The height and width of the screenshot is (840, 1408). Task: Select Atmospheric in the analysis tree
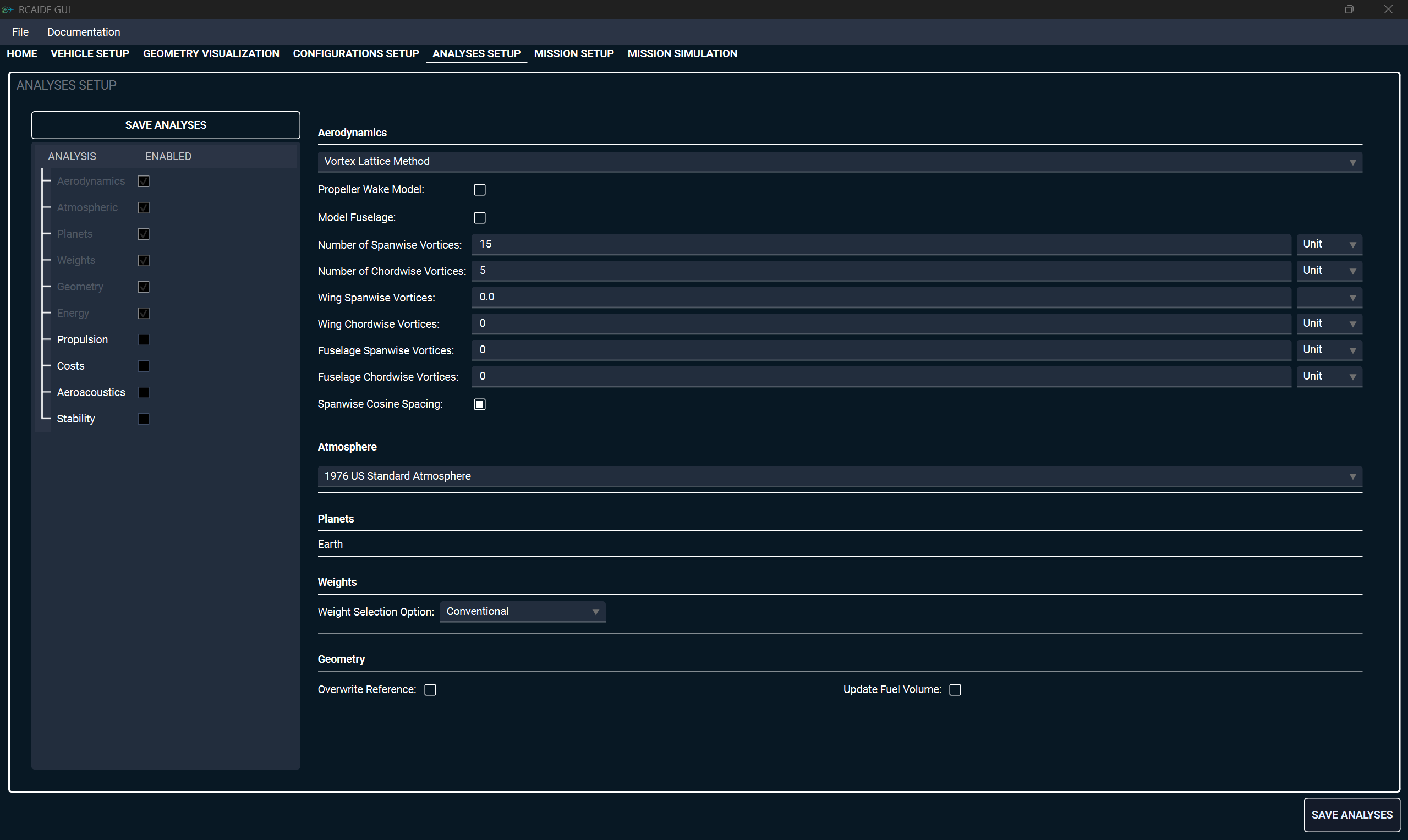[x=87, y=208]
